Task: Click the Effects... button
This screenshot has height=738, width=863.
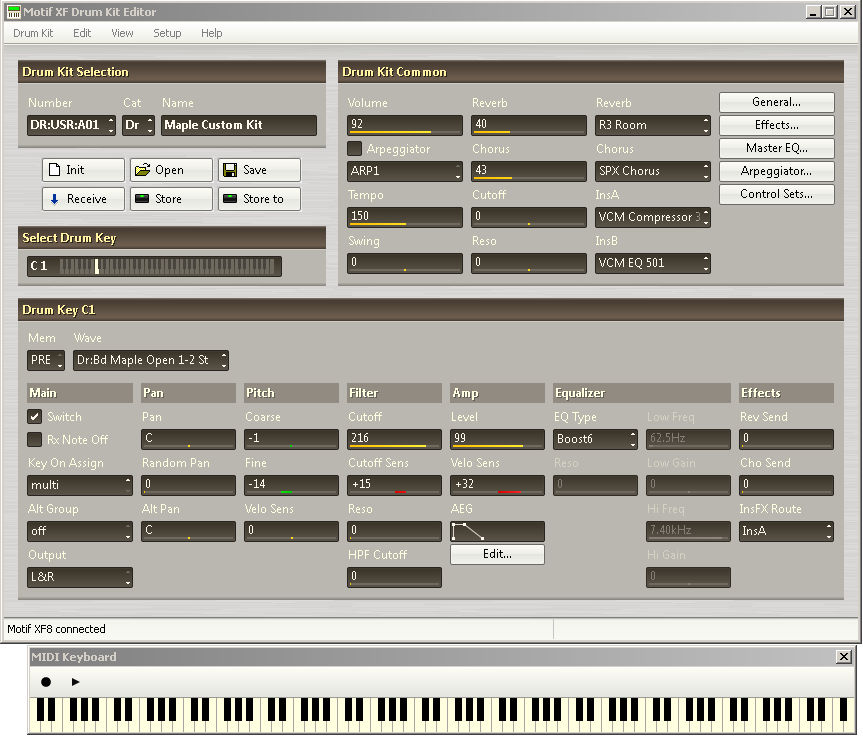Action: coord(777,125)
